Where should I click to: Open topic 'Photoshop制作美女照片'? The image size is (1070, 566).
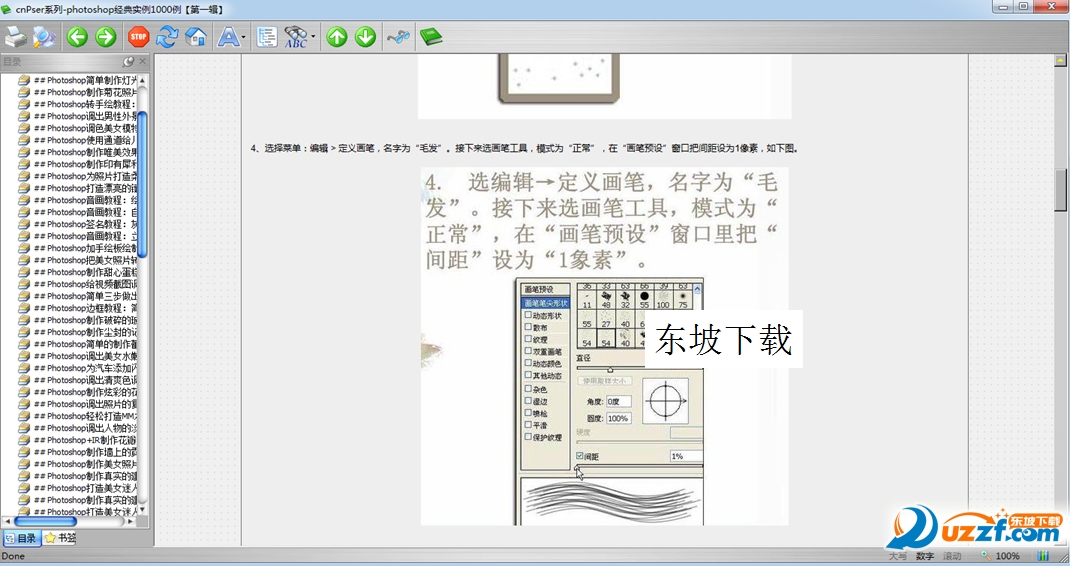pyautogui.click(x=85, y=464)
